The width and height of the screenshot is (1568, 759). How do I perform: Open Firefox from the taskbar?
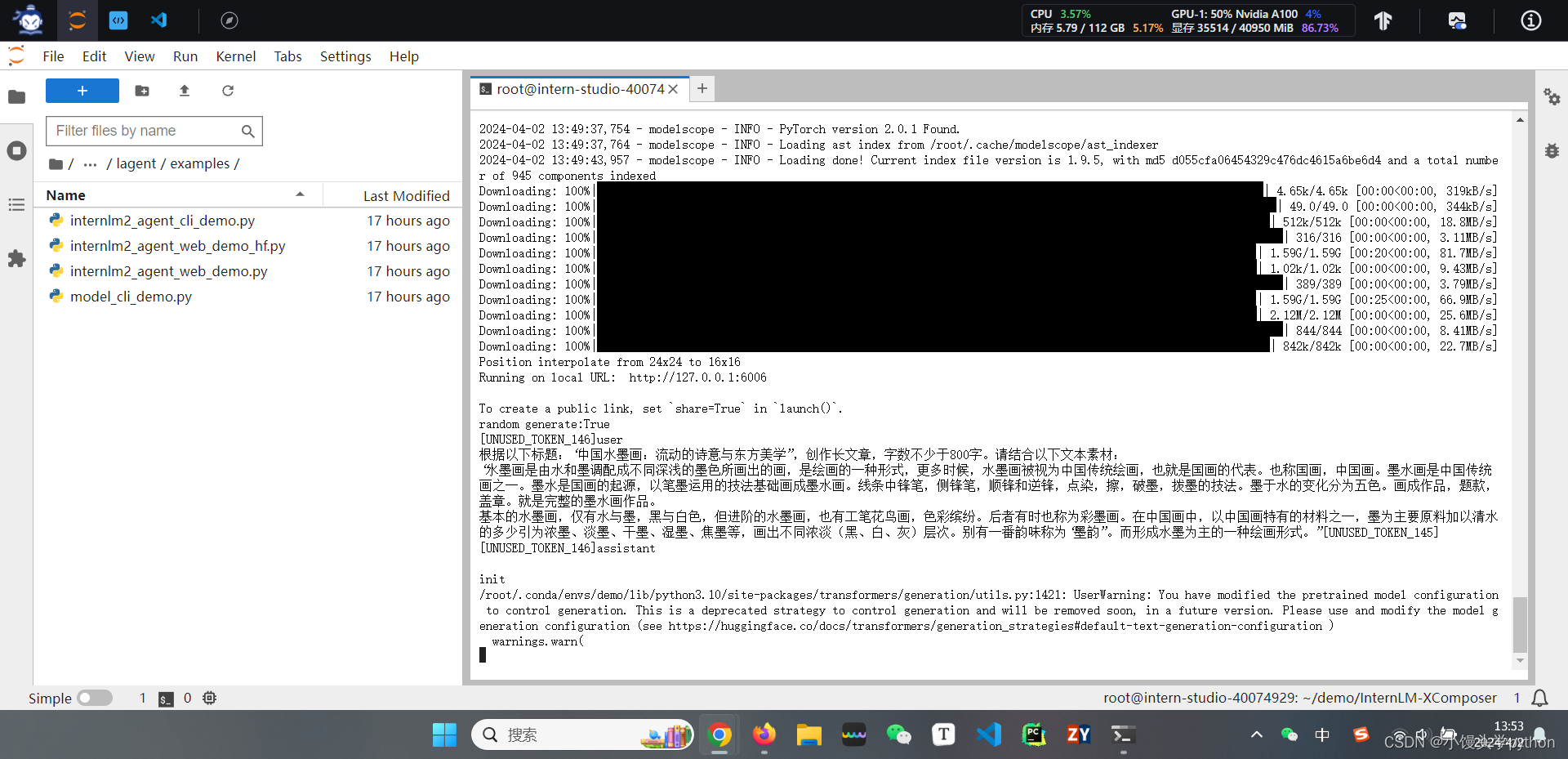(x=764, y=734)
